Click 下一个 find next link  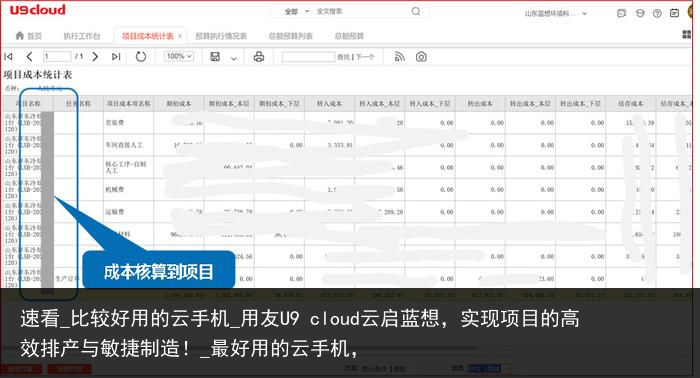[365, 57]
